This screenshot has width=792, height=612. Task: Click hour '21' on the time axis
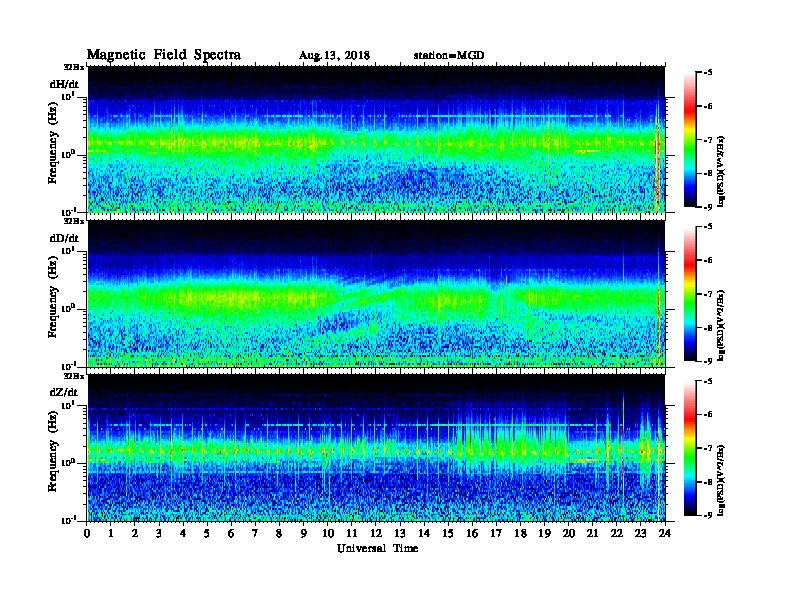593,533
